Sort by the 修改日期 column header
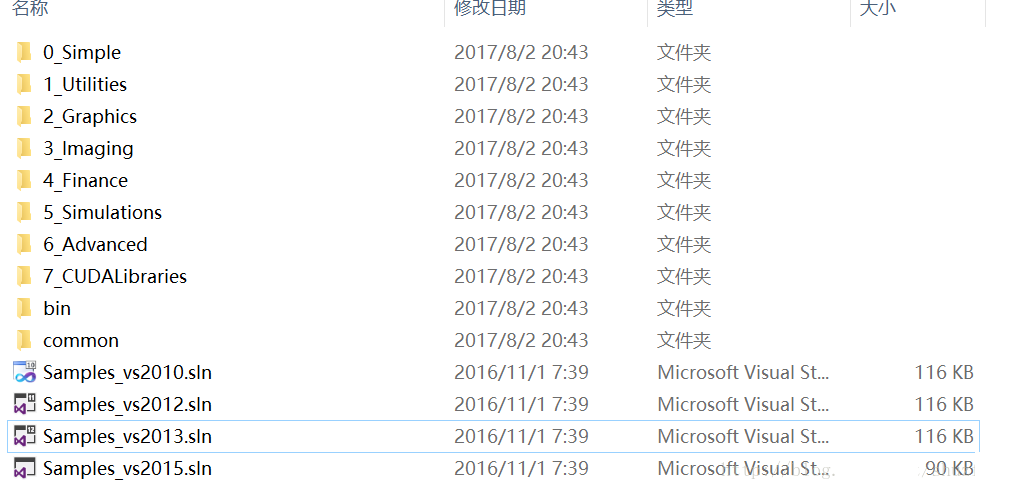Image resolution: width=1013 pixels, height=490 pixels. point(490,8)
